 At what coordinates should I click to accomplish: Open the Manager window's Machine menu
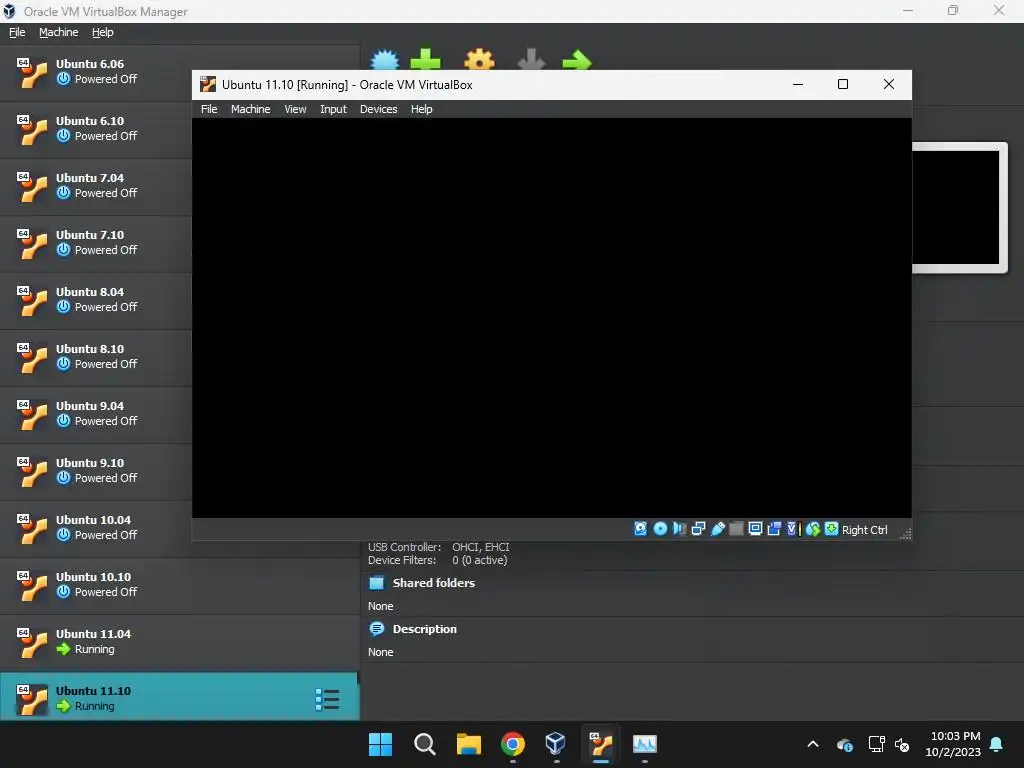(58, 32)
